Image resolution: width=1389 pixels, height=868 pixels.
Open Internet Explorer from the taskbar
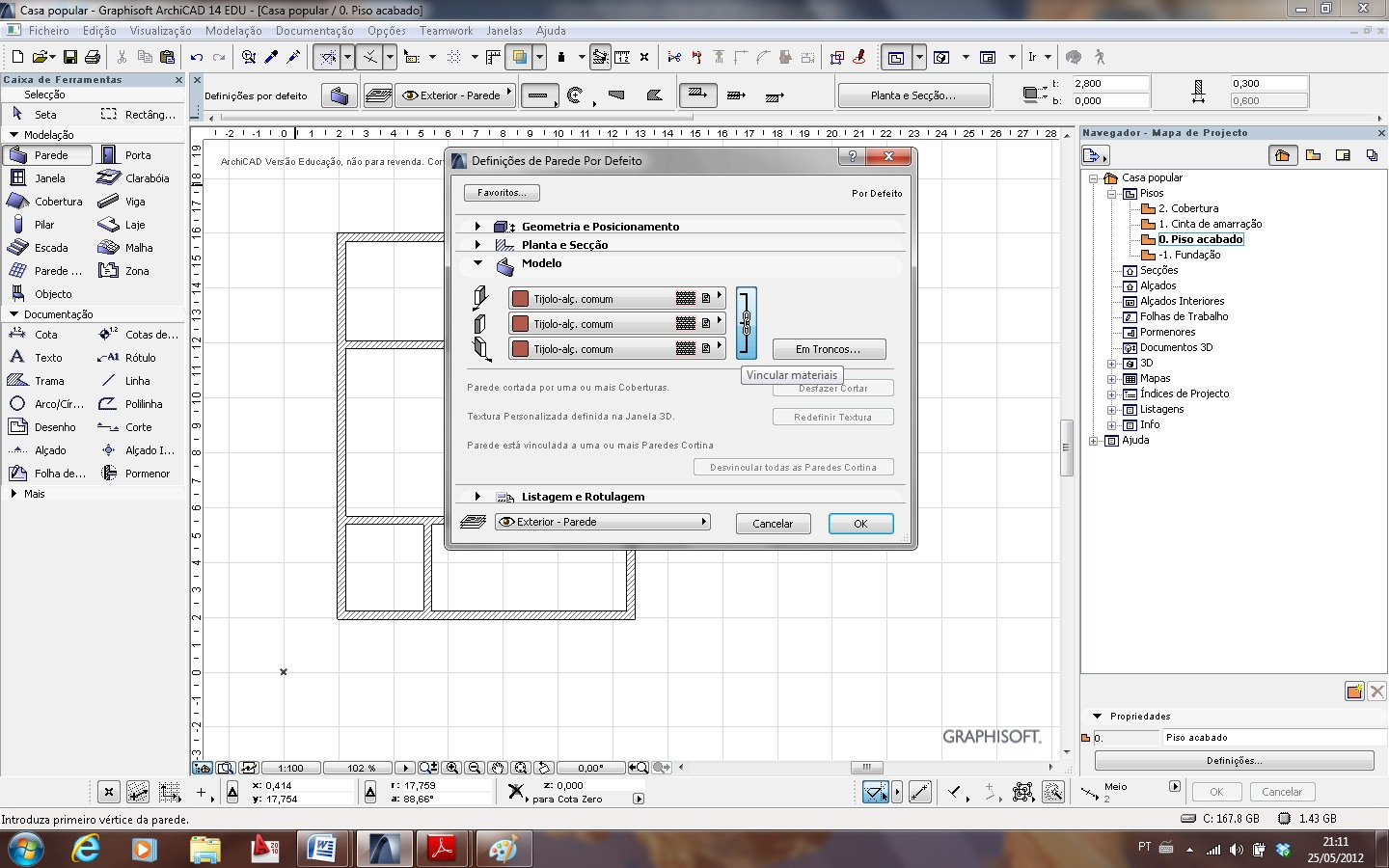(x=86, y=849)
